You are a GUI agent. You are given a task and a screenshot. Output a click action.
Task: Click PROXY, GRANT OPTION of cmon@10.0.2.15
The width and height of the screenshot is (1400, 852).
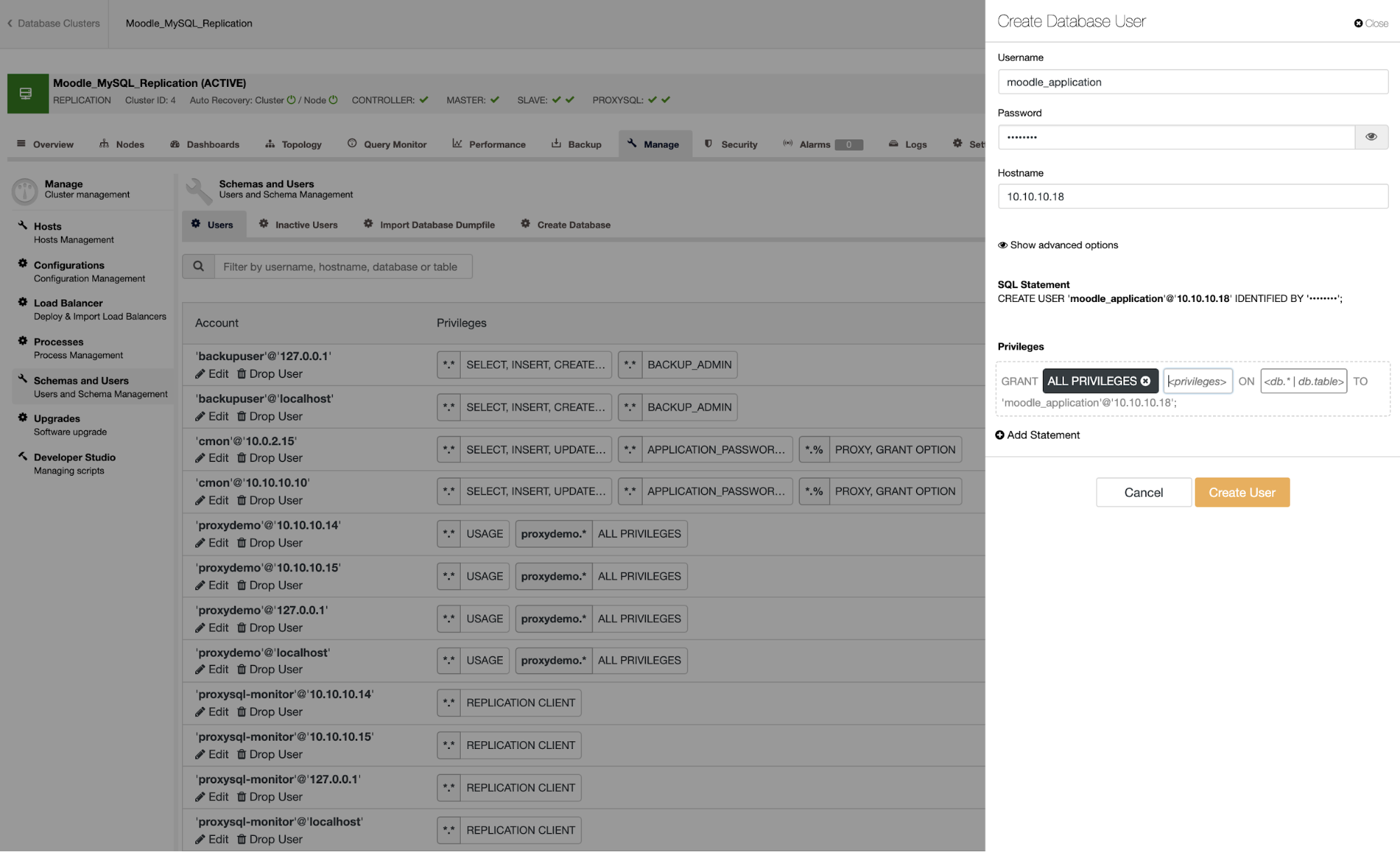(x=895, y=450)
